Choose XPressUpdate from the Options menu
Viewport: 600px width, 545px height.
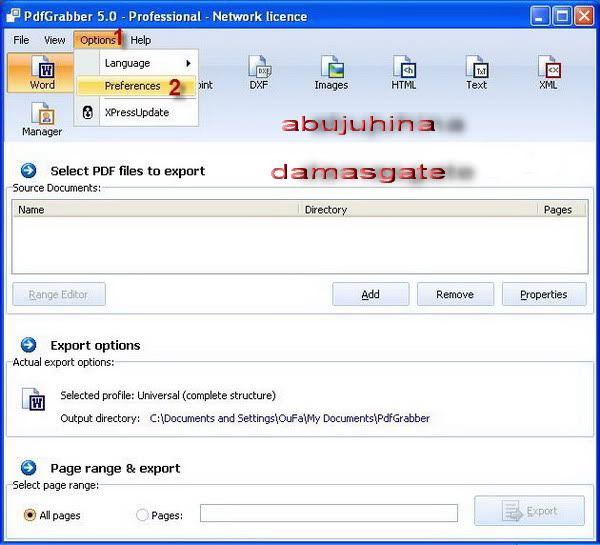tap(136, 113)
